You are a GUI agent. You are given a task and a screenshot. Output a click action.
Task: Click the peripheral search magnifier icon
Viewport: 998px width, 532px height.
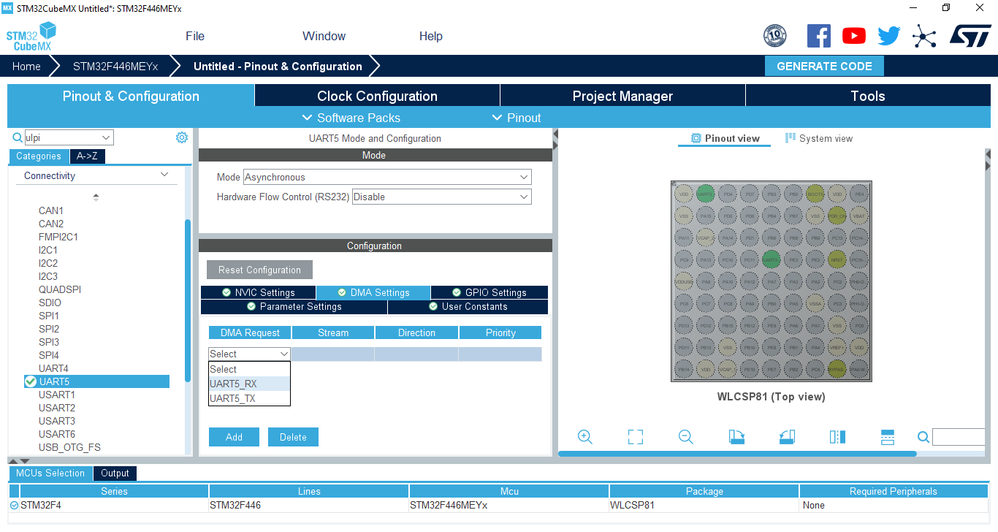click(17, 137)
